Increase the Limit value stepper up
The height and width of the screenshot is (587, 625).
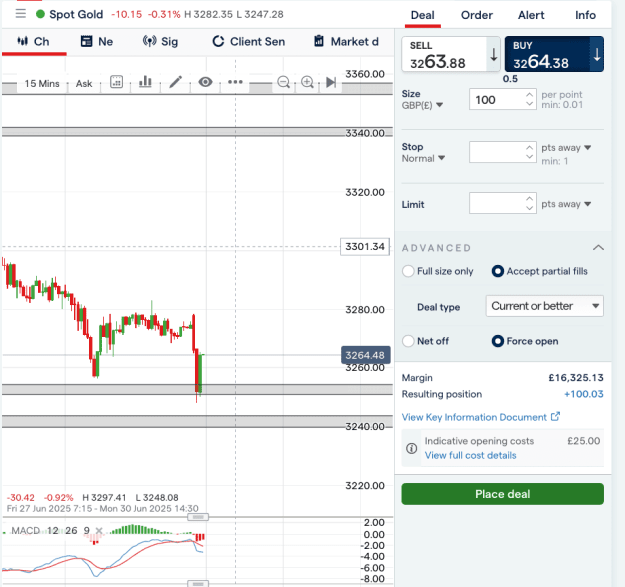tap(529, 198)
